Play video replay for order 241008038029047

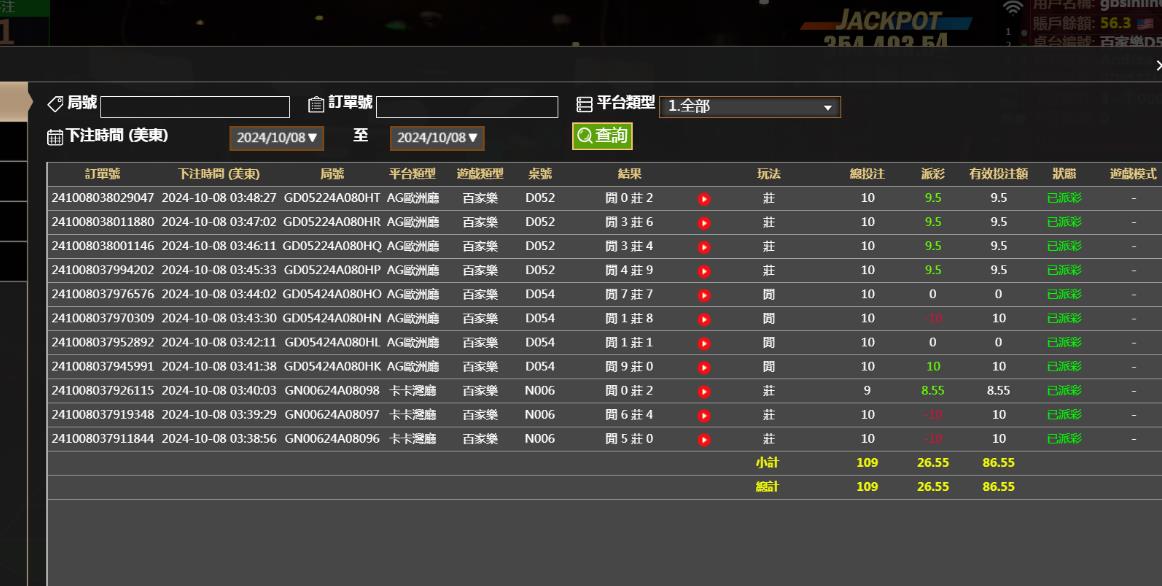click(704, 199)
